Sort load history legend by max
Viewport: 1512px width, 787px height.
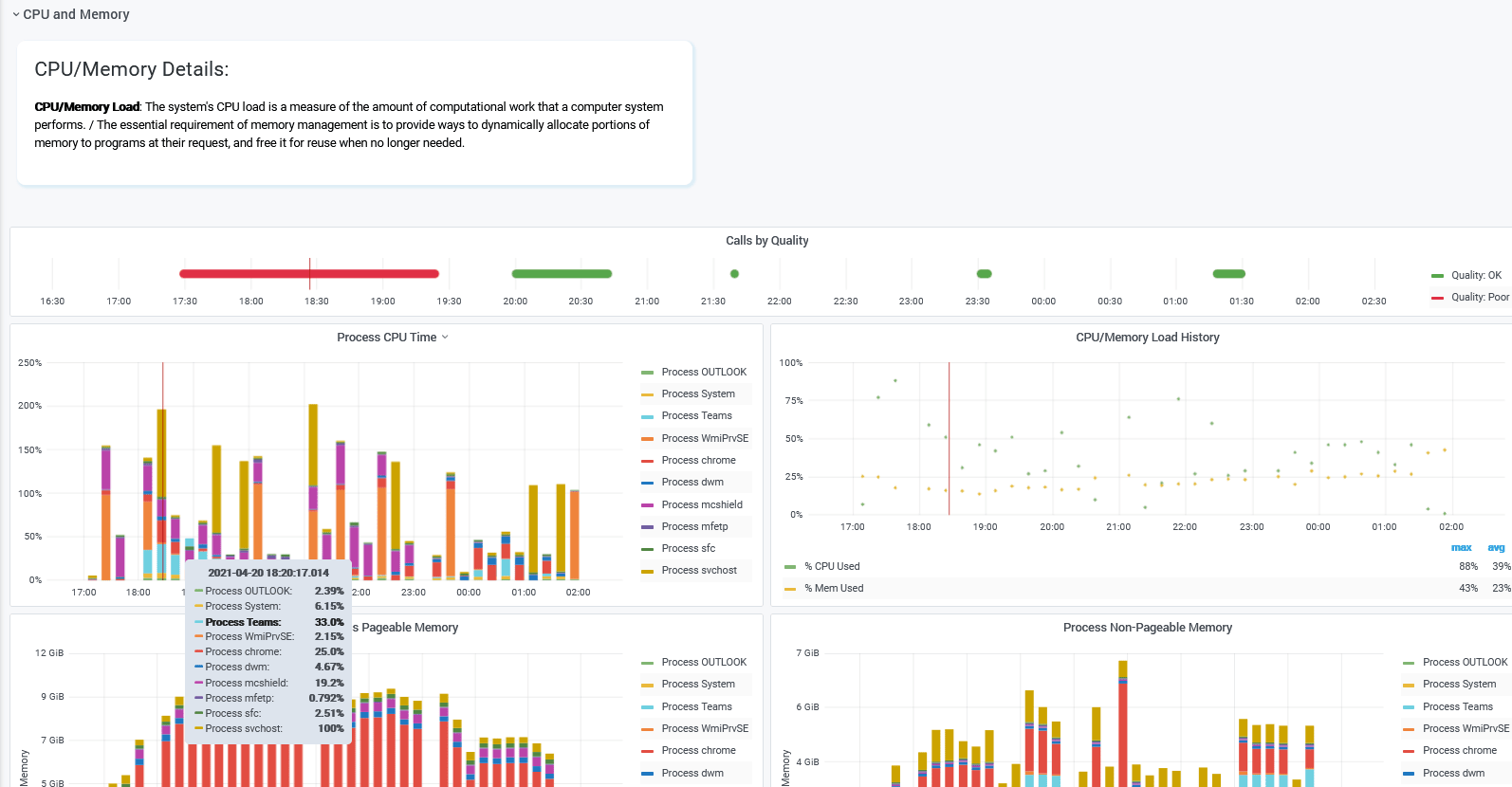point(1461,548)
